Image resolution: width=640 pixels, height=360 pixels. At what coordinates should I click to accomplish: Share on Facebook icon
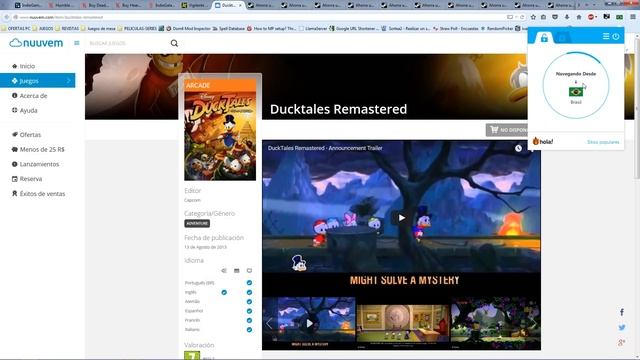coord(622,312)
